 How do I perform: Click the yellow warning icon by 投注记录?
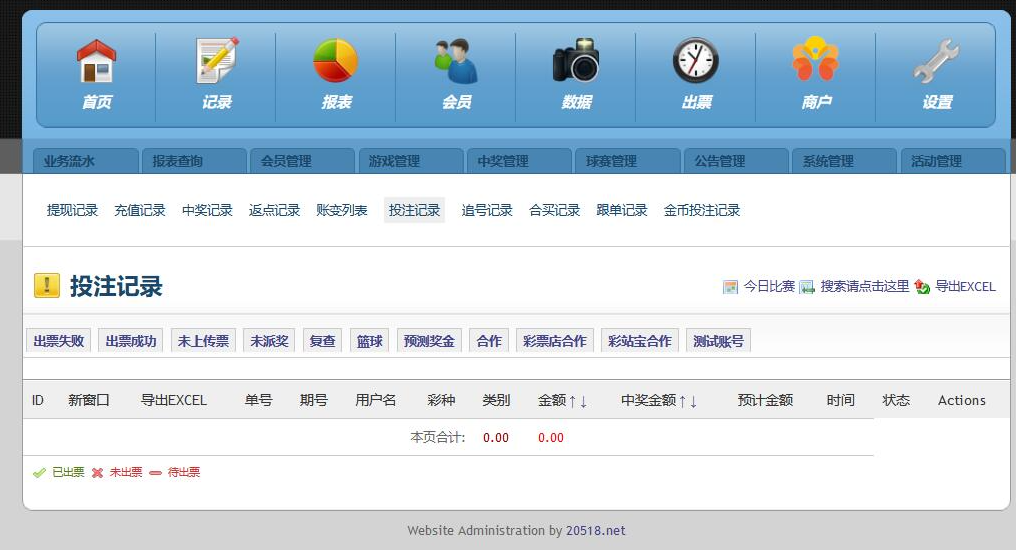click(47, 286)
